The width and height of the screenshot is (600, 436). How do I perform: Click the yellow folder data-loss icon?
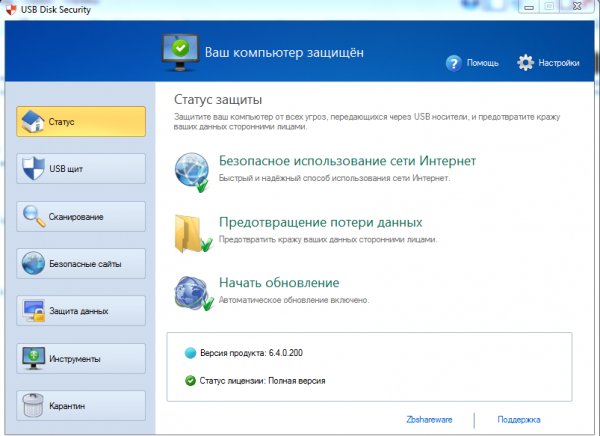[193, 234]
